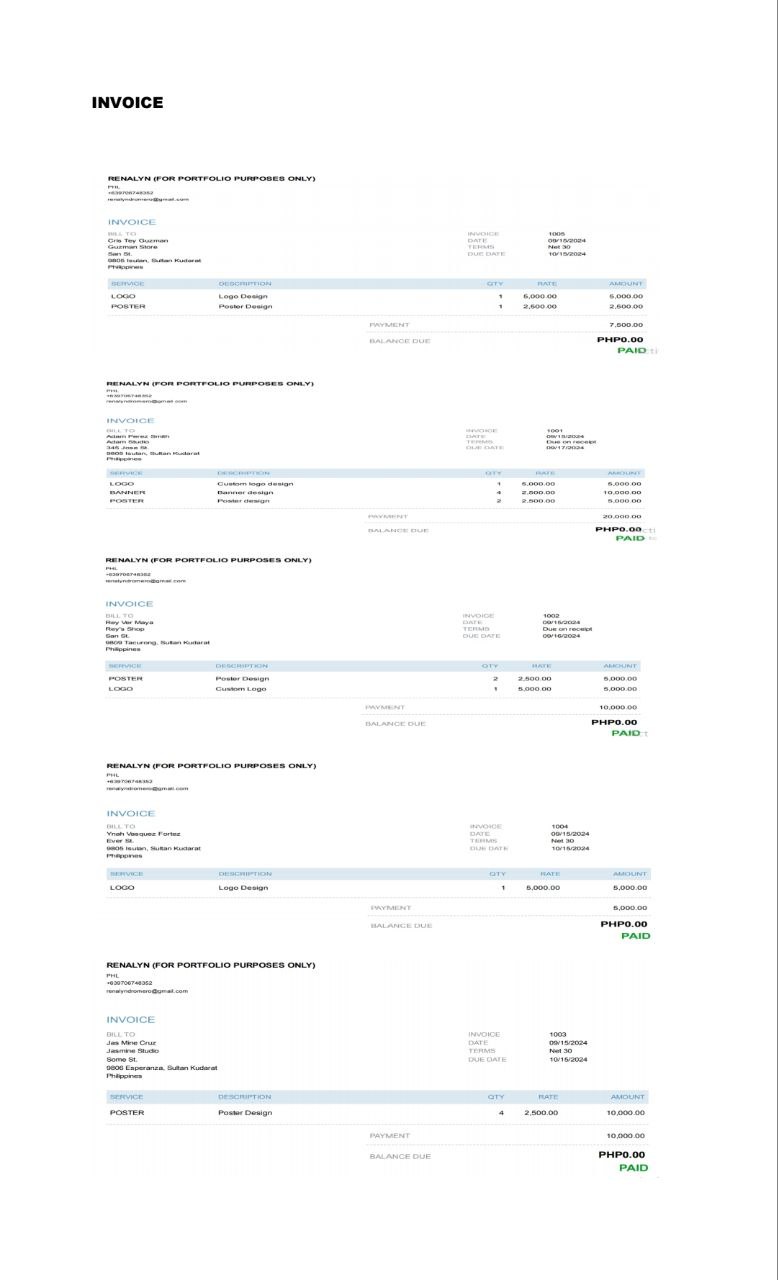Click the 9809 Tacurong address line
This screenshot has width=778, height=1280.
[158, 642]
